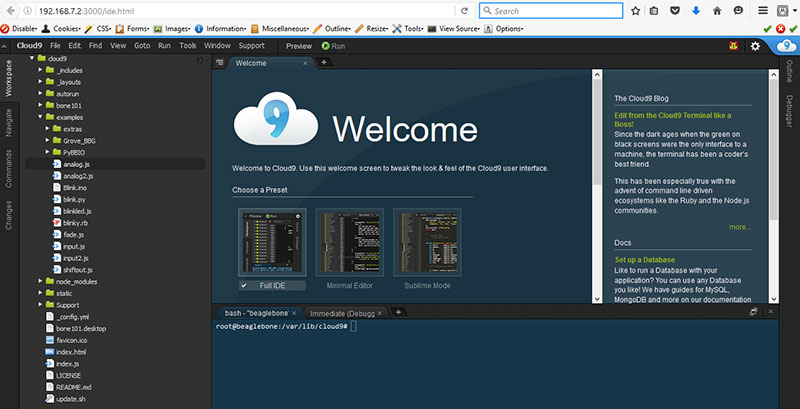This screenshot has height=409, width=800.
Task: Choose the Minimal Editor preset thumbnail
Action: tap(349, 241)
